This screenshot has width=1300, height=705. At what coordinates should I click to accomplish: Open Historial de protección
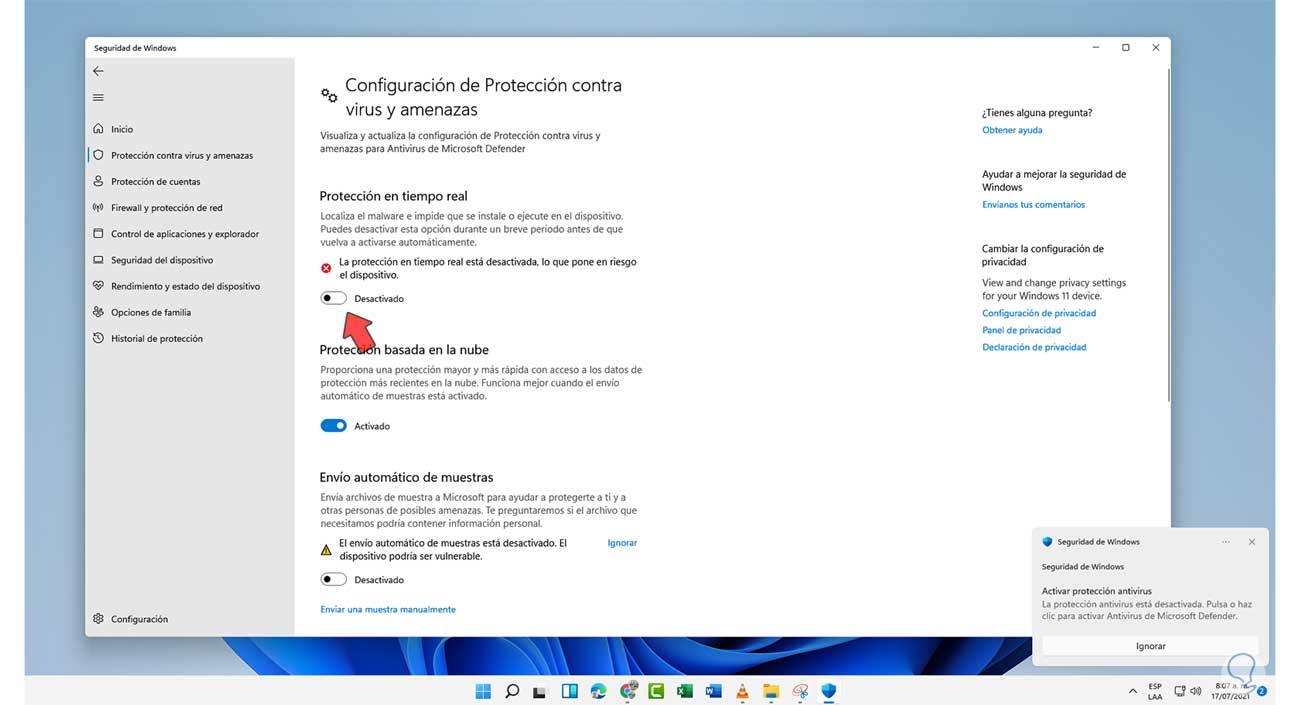pyautogui.click(x=157, y=338)
